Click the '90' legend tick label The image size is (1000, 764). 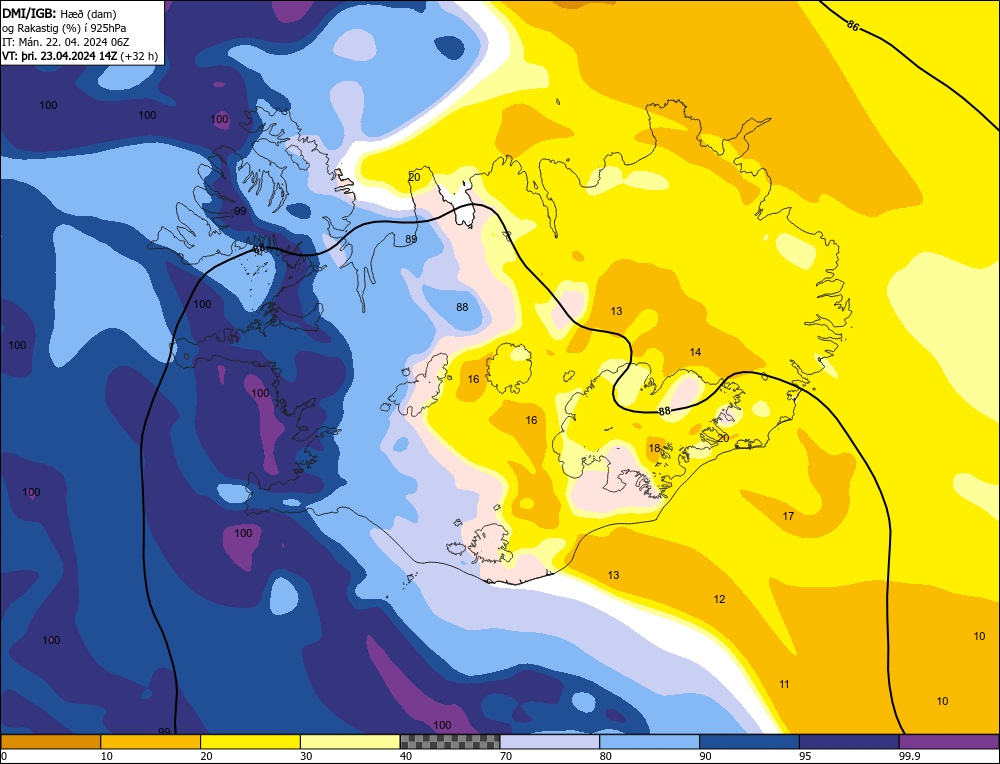tap(705, 756)
